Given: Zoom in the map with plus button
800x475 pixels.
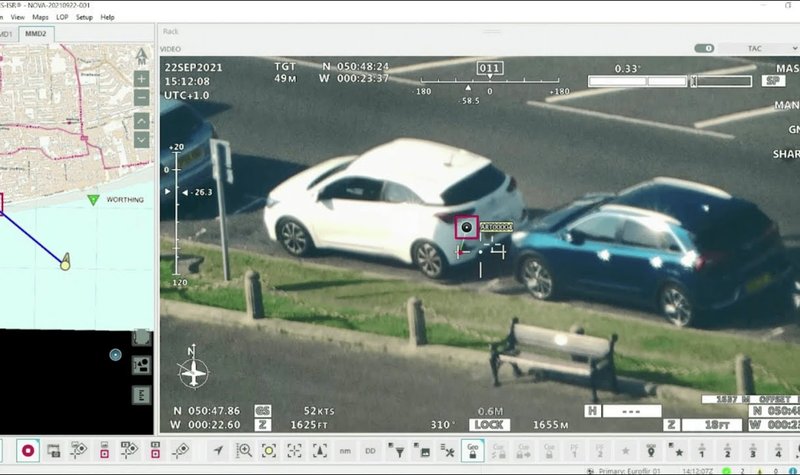Looking at the screenshot, I should (141, 79).
